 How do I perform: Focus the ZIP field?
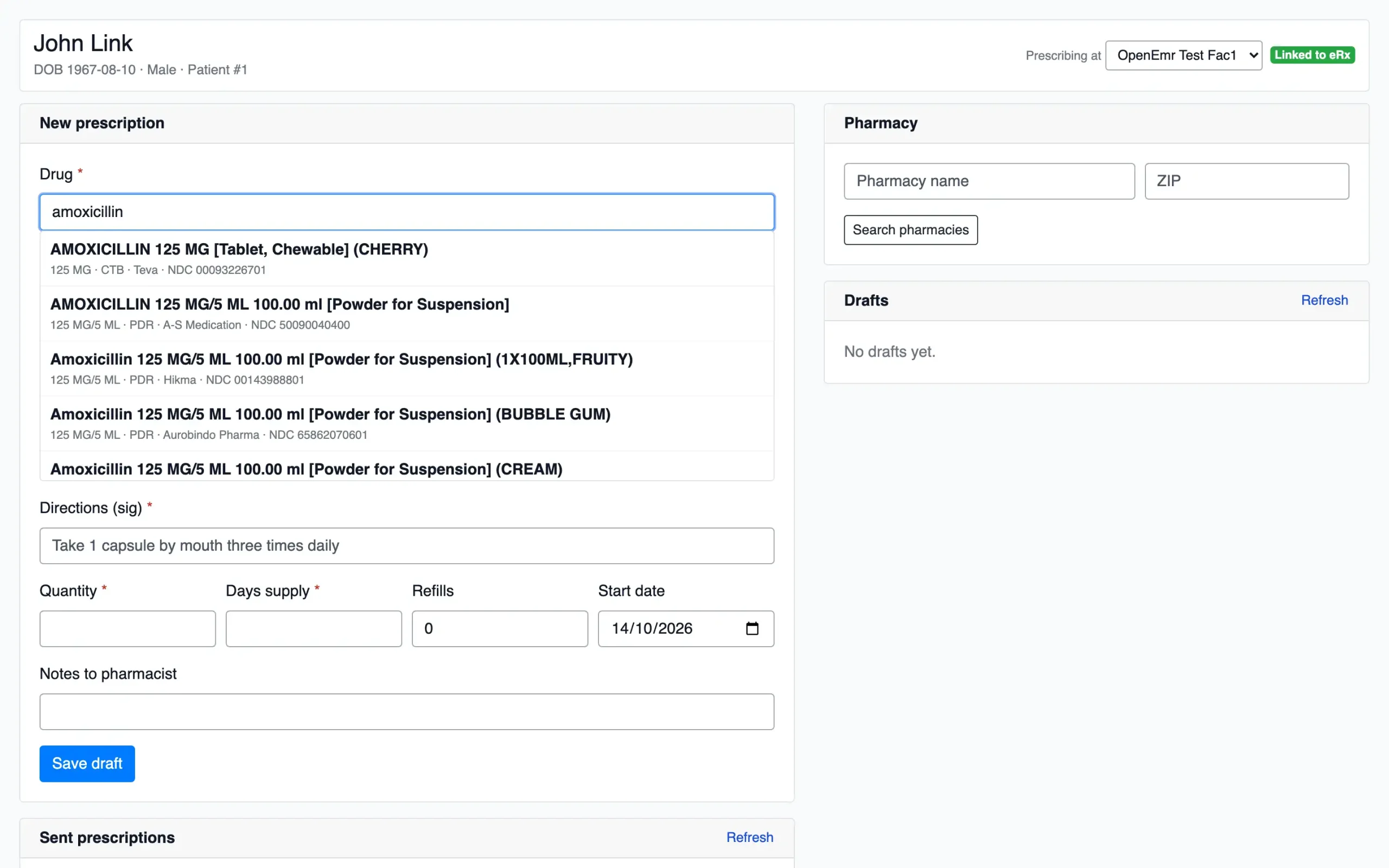click(1247, 181)
